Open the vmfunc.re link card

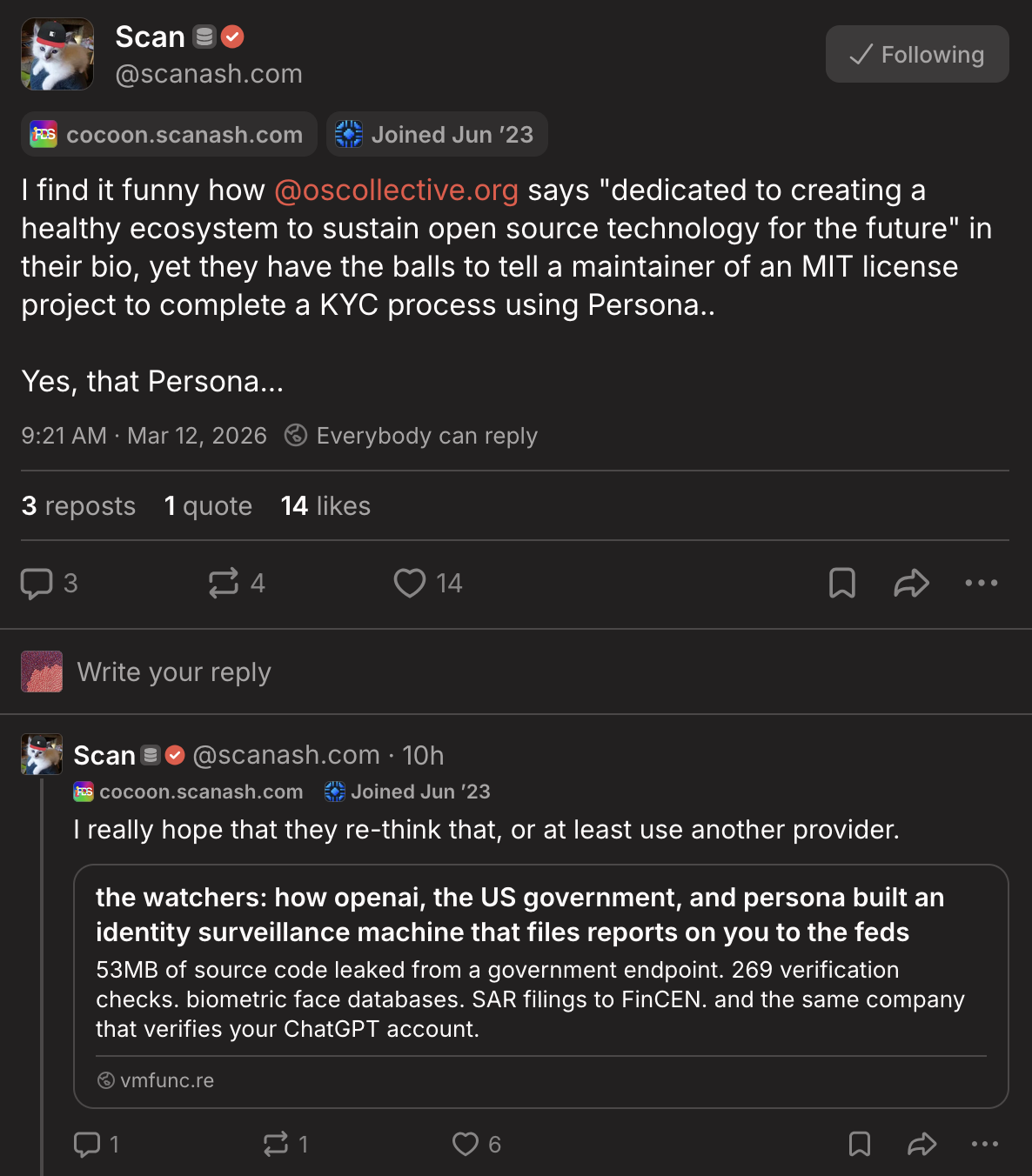coord(540,986)
